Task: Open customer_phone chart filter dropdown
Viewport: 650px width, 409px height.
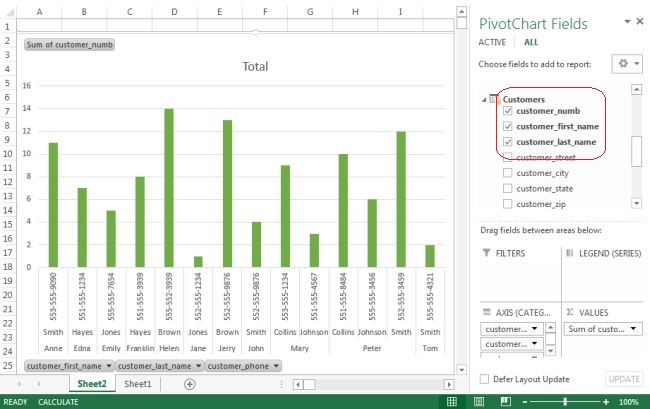Action: click(276, 366)
